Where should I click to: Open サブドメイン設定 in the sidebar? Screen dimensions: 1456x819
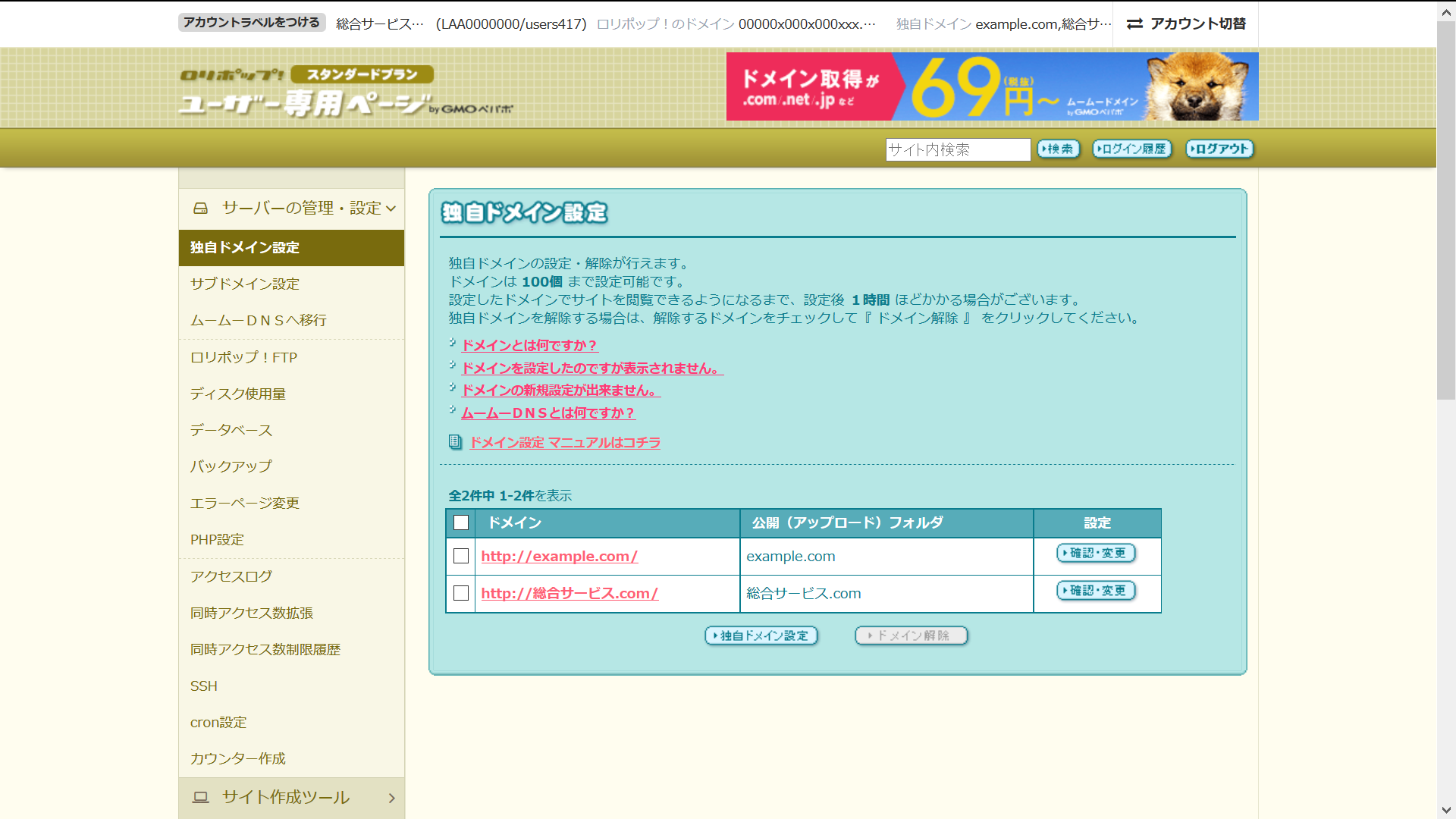245,284
